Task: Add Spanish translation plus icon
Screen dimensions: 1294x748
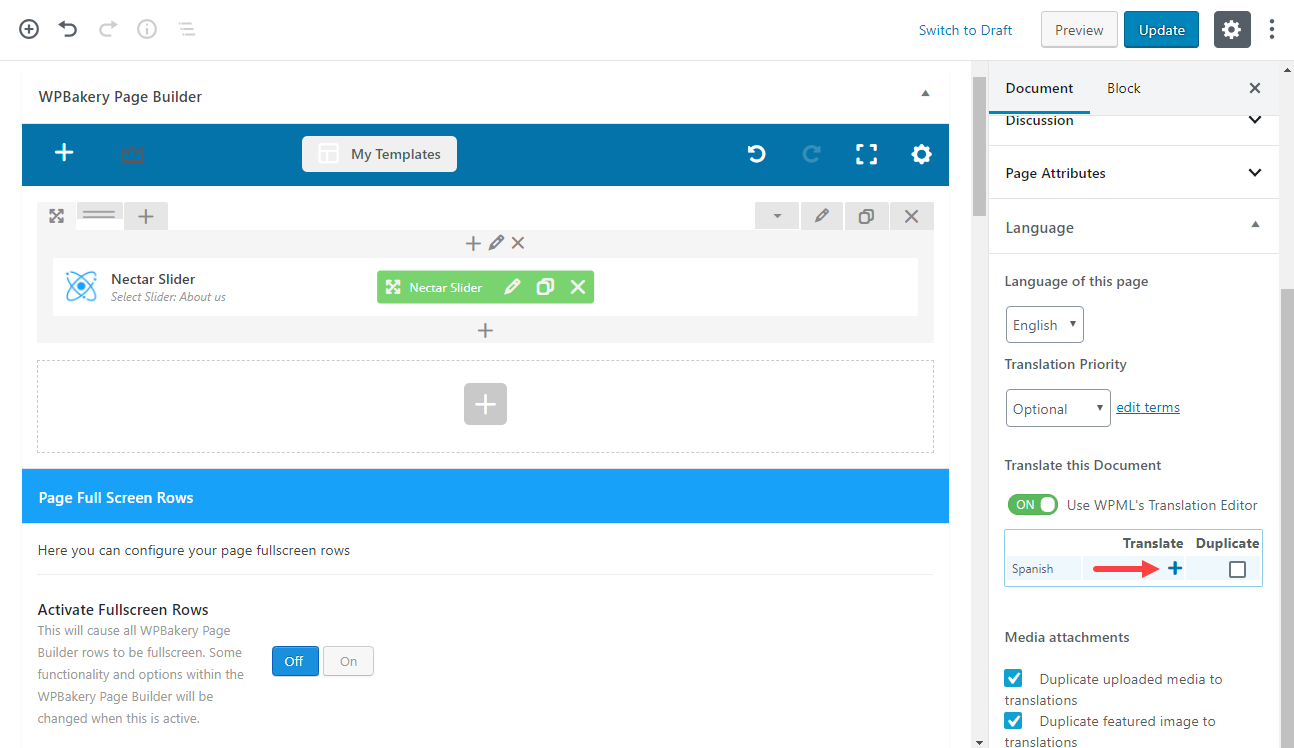Action: (1175, 568)
